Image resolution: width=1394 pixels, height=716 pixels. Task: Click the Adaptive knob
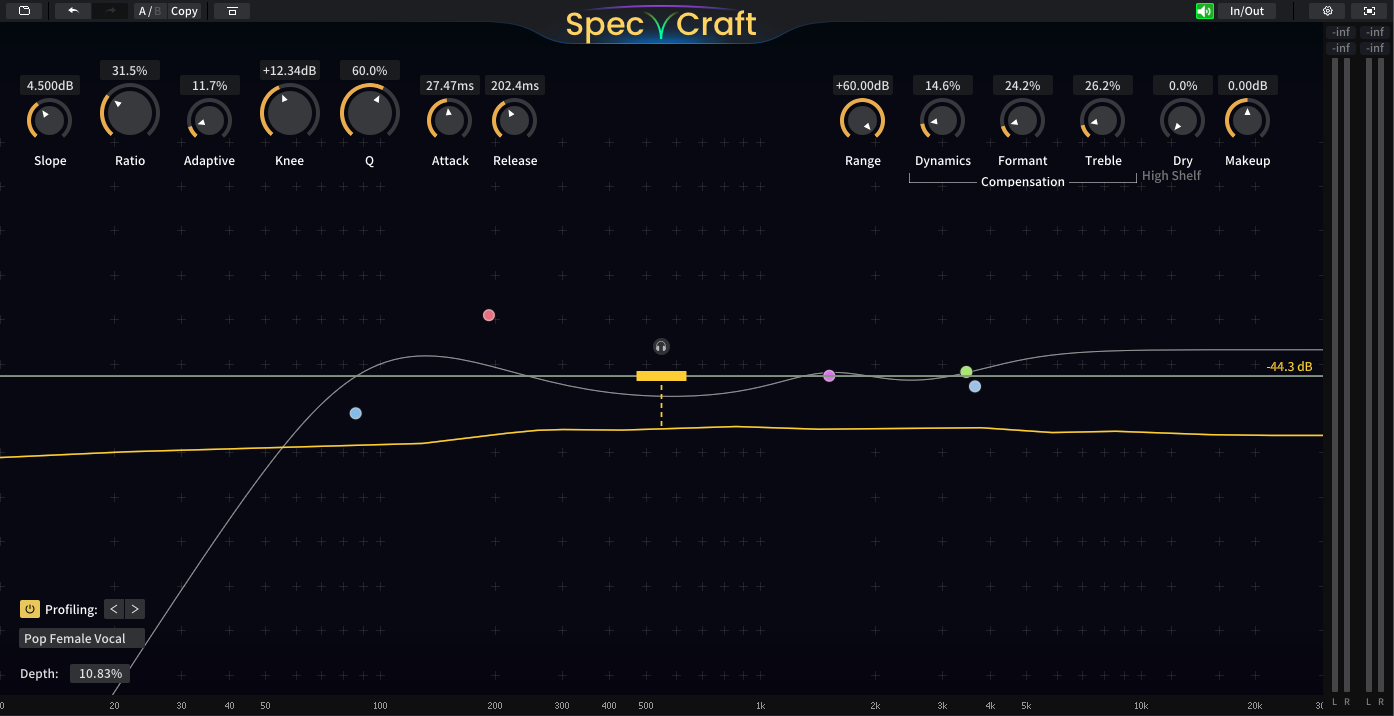[x=209, y=121]
